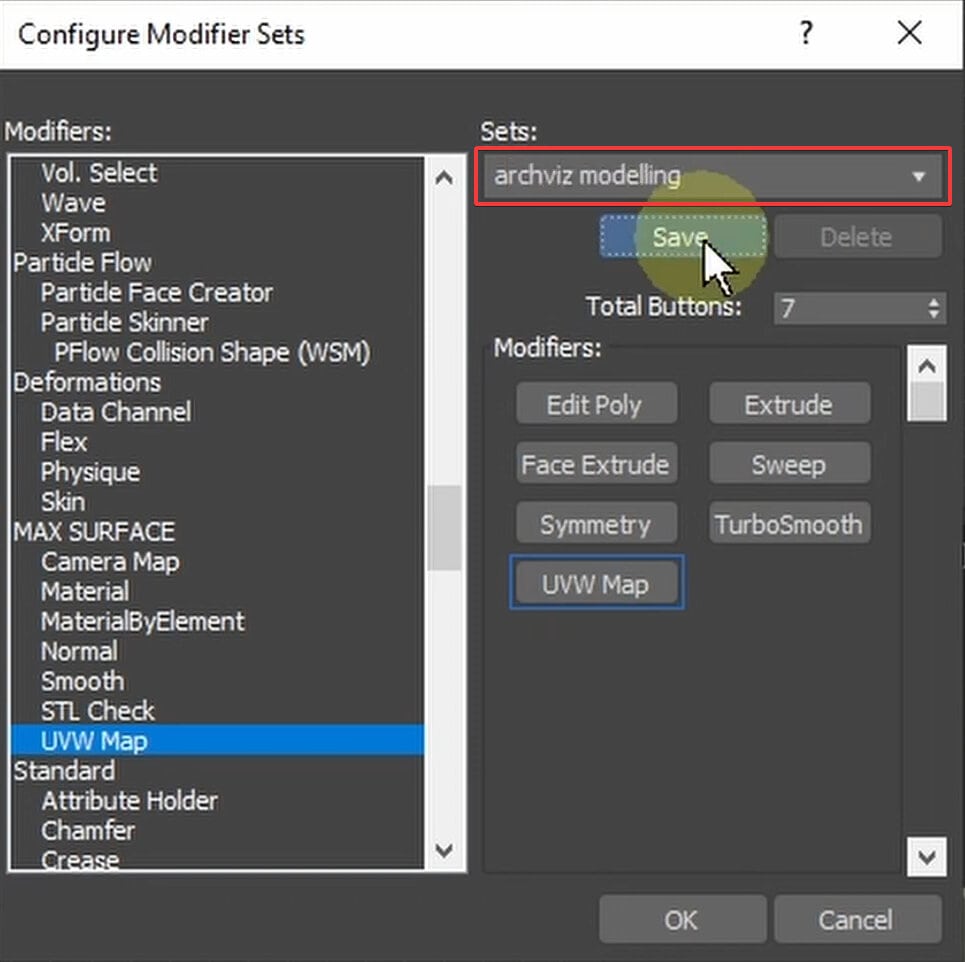Open the Sets dropdown list
The height and width of the screenshot is (962, 965).
pos(918,176)
